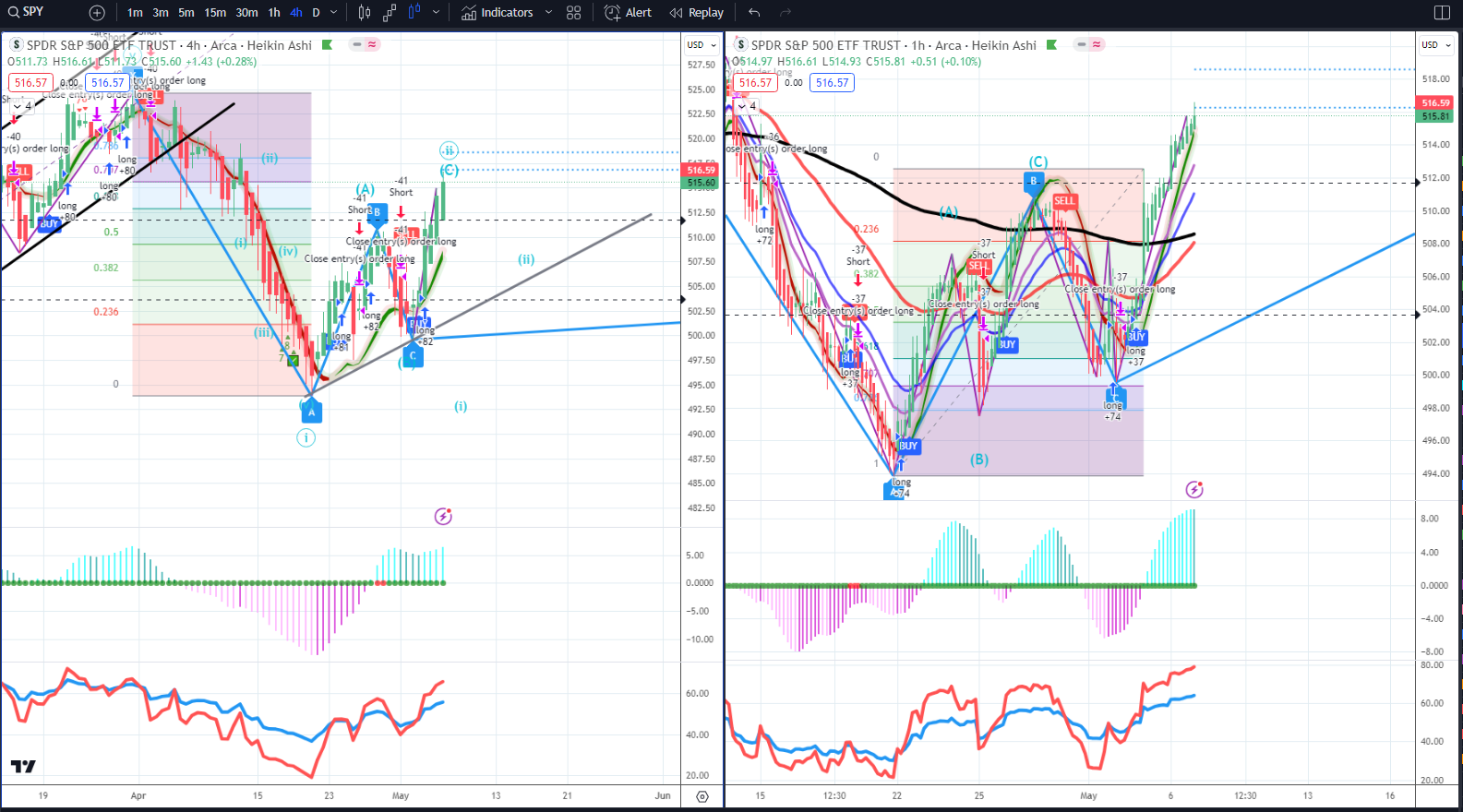Viewport: 1463px width, 812px height.
Task: Toggle the pink approx-equal icon on 4h chart
Action: pyautogui.click(x=372, y=44)
